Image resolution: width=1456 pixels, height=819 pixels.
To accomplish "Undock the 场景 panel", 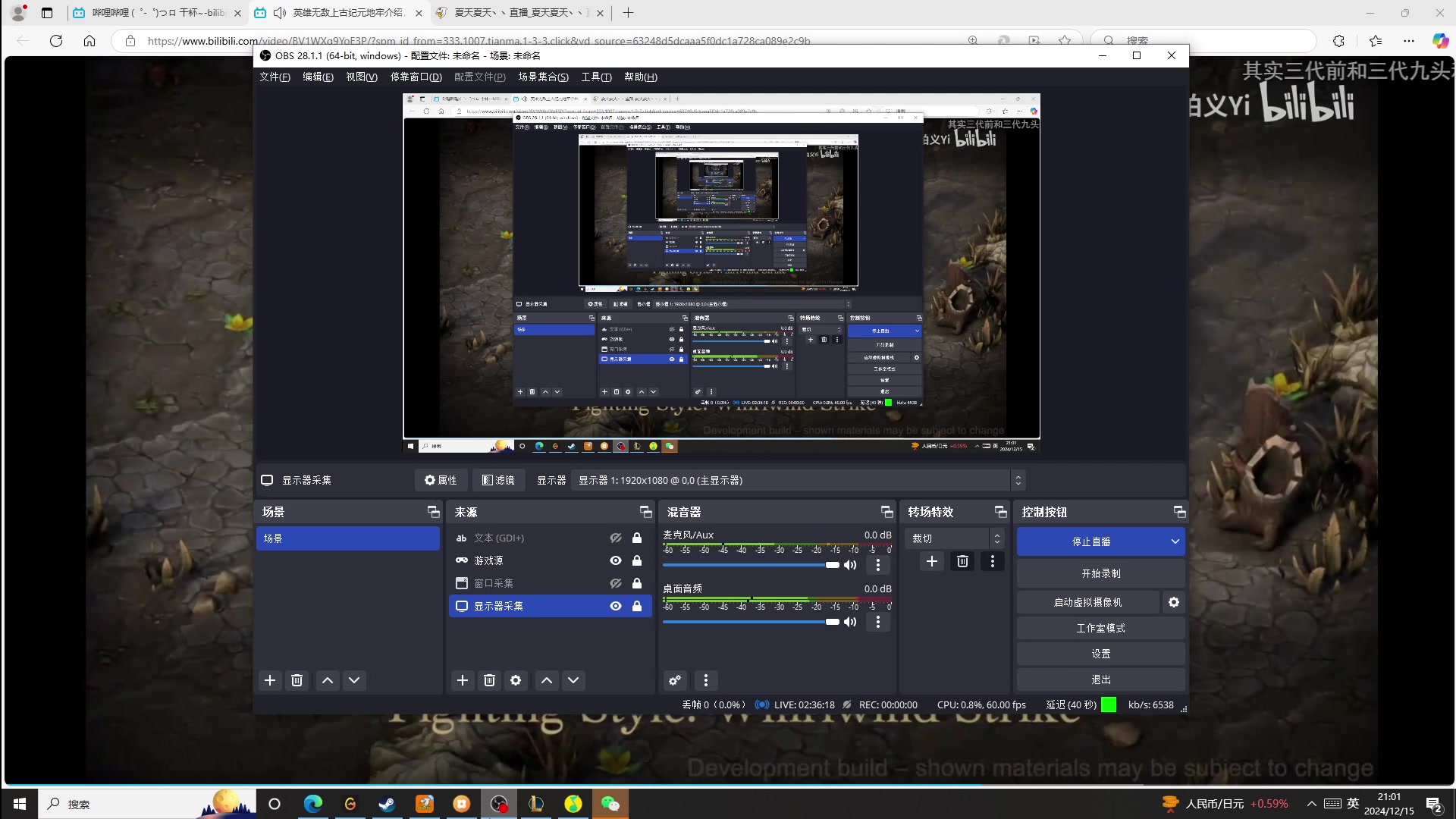I will (433, 512).
